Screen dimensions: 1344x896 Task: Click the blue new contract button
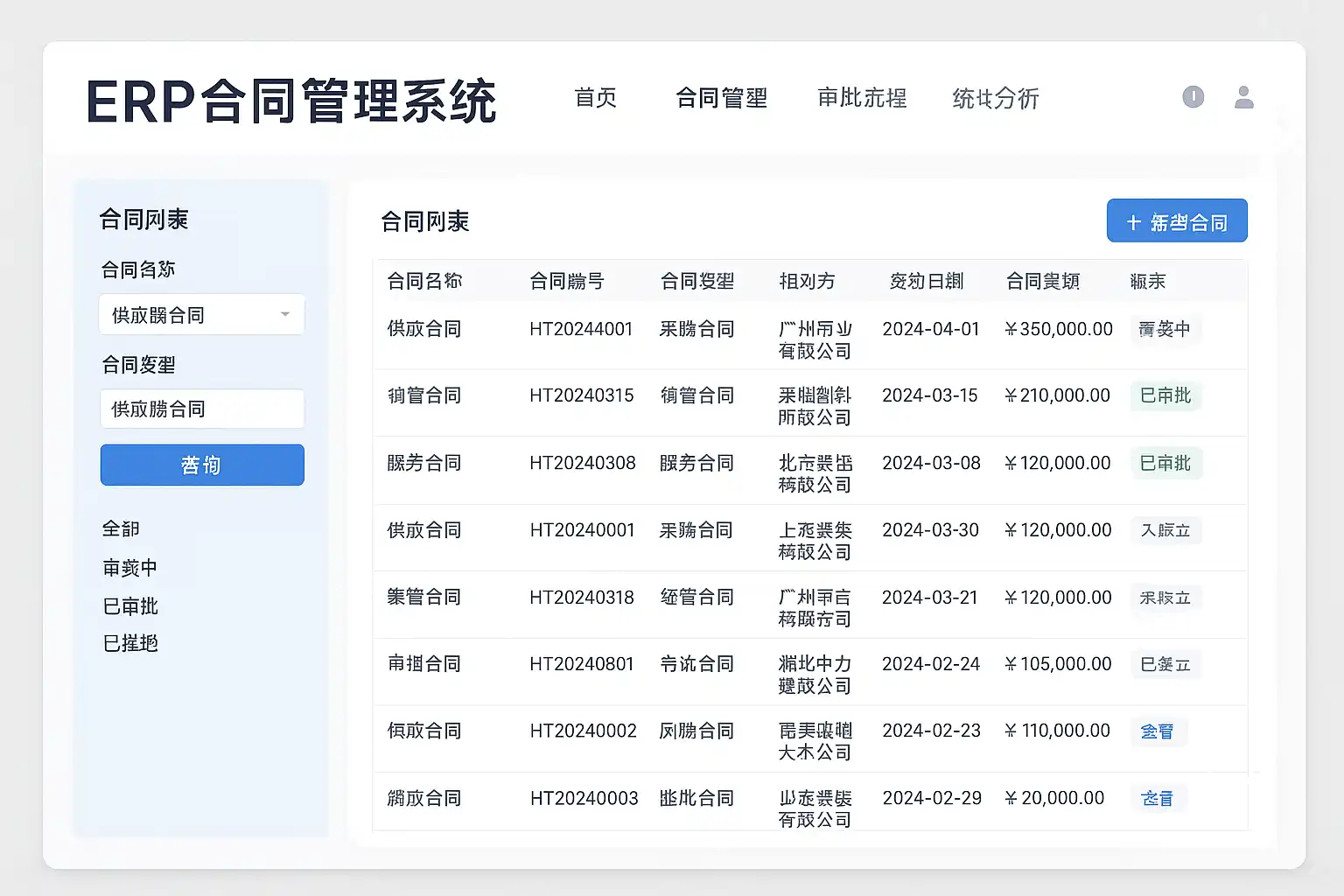[x=1176, y=221]
